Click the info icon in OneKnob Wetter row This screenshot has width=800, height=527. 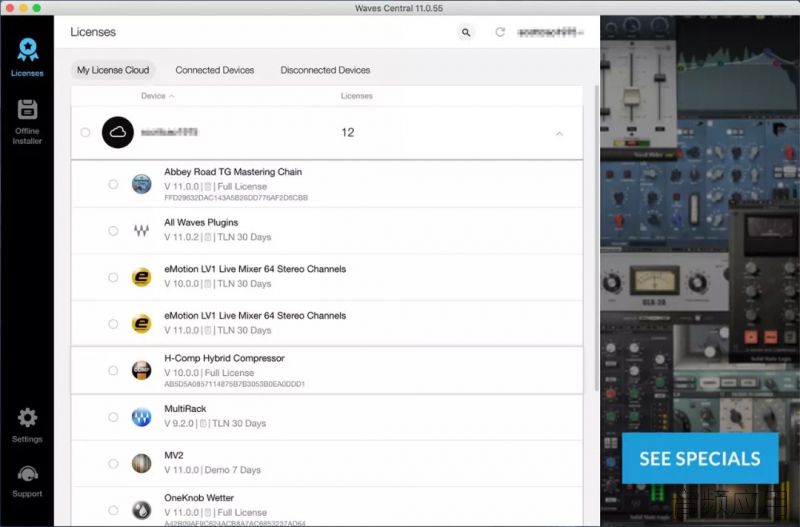tap(208, 513)
